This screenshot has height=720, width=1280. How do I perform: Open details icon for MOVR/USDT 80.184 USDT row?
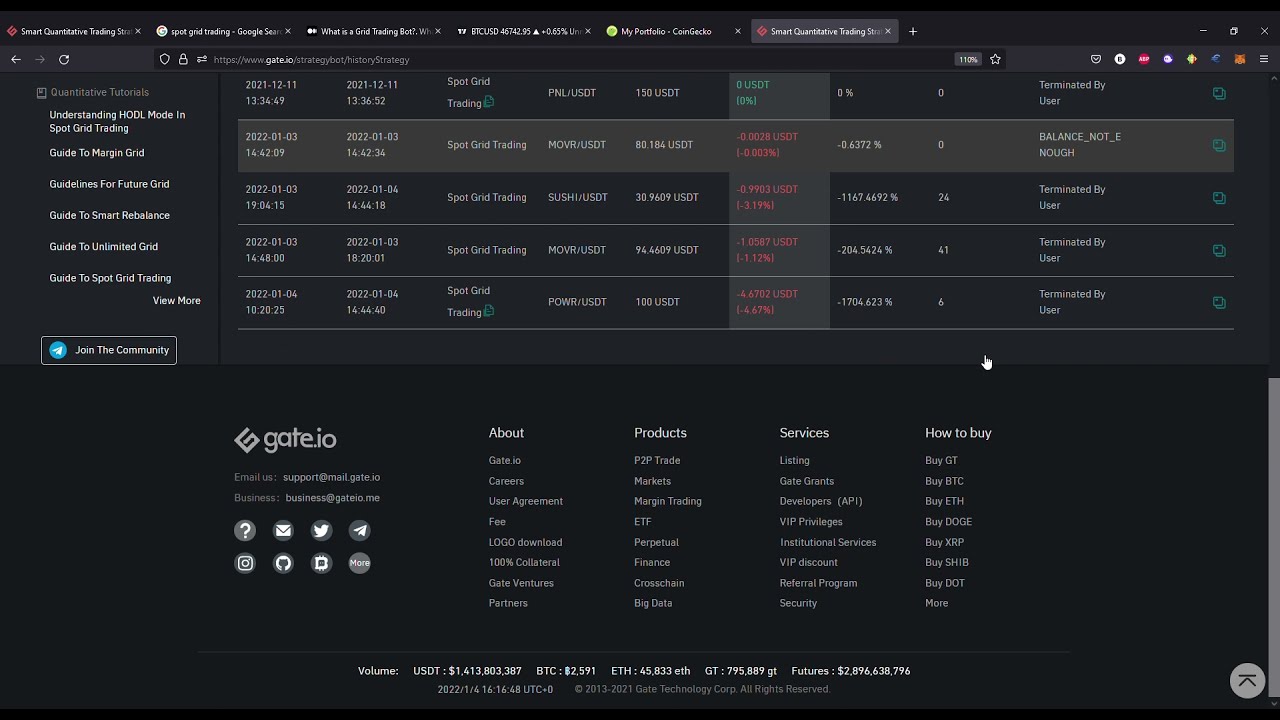pyautogui.click(x=1219, y=145)
